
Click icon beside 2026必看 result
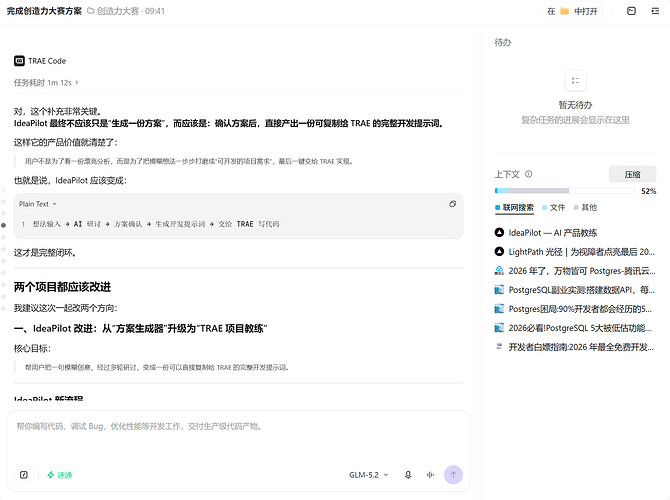pos(499,328)
